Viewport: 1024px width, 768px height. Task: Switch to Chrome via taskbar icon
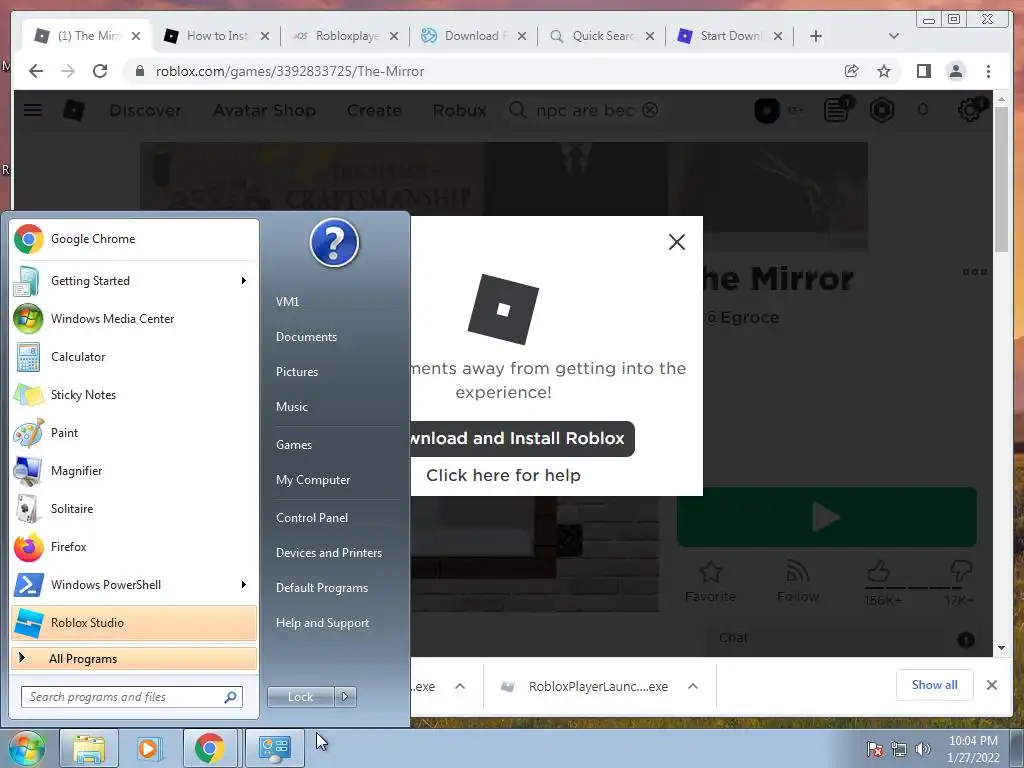tap(210, 748)
